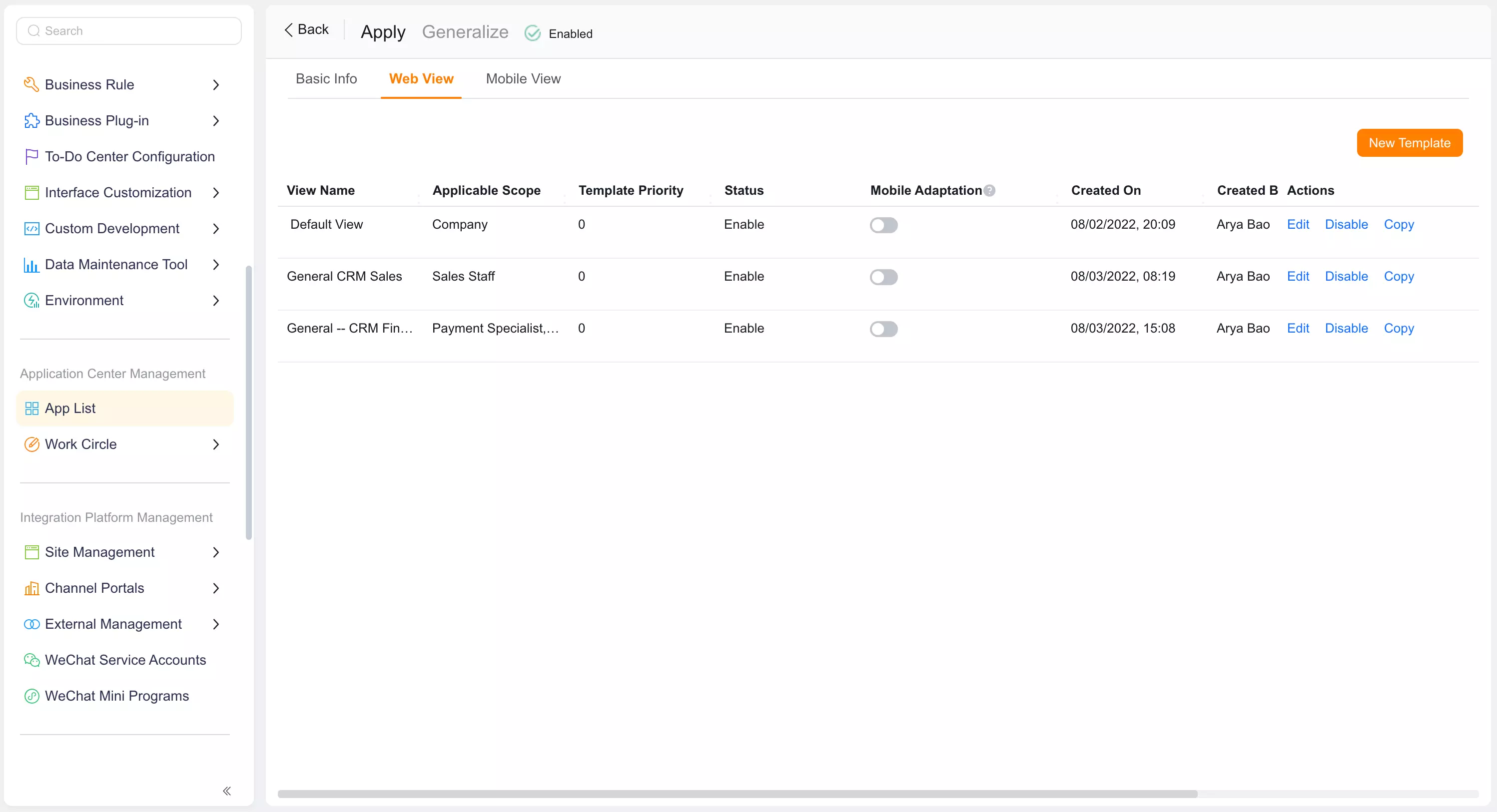Image resolution: width=1497 pixels, height=812 pixels.
Task: Click the WeChat Mini Programs icon
Action: [x=31, y=697]
